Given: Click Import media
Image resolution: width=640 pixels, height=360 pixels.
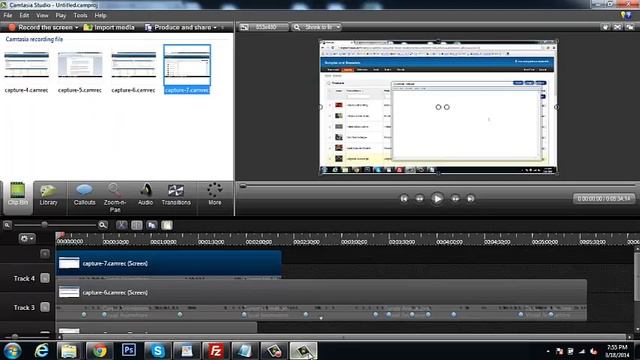Looking at the screenshot, I should (x=109, y=27).
